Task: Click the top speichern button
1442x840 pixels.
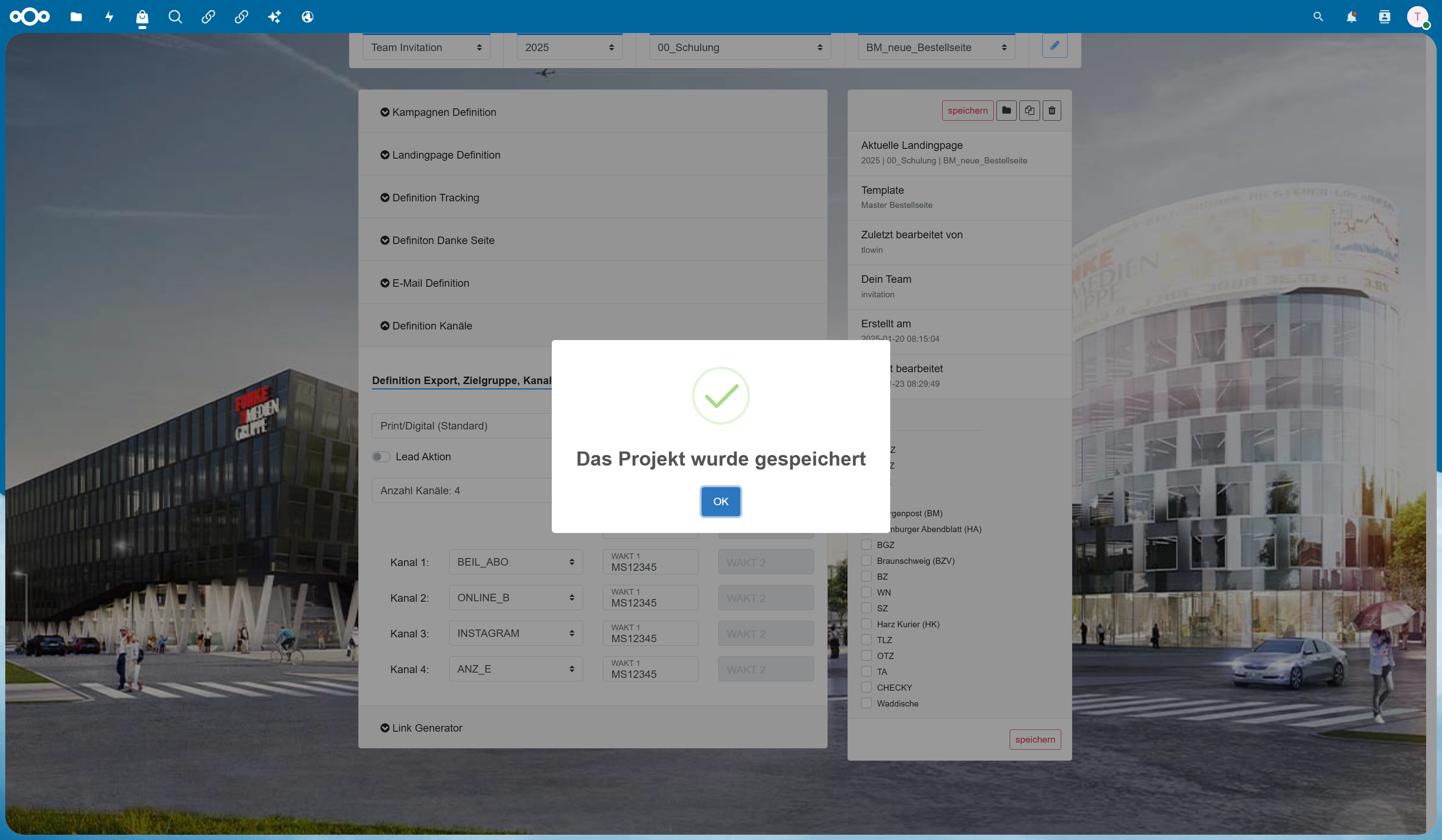Action: point(968,111)
